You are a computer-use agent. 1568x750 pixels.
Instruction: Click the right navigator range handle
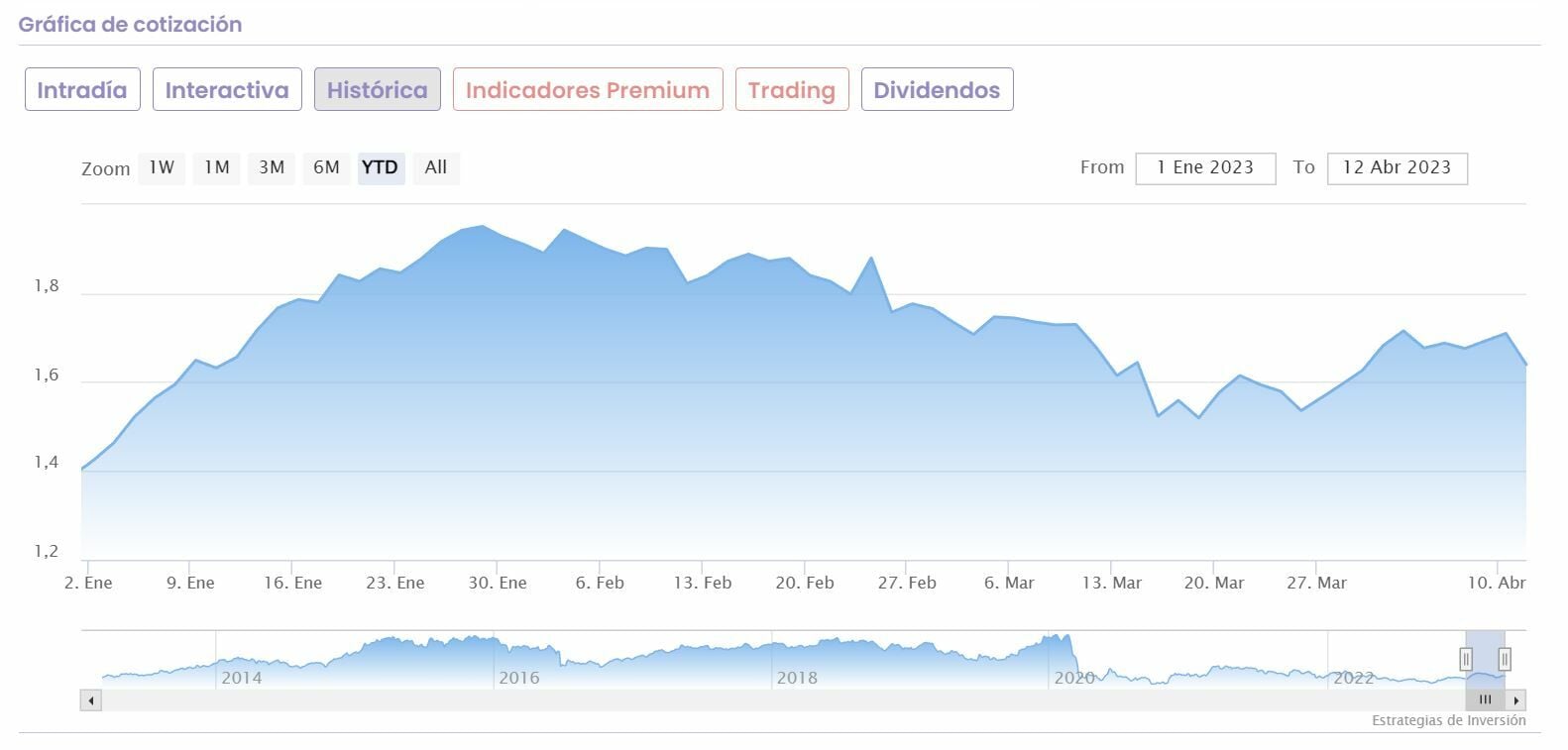(x=1505, y=659)
